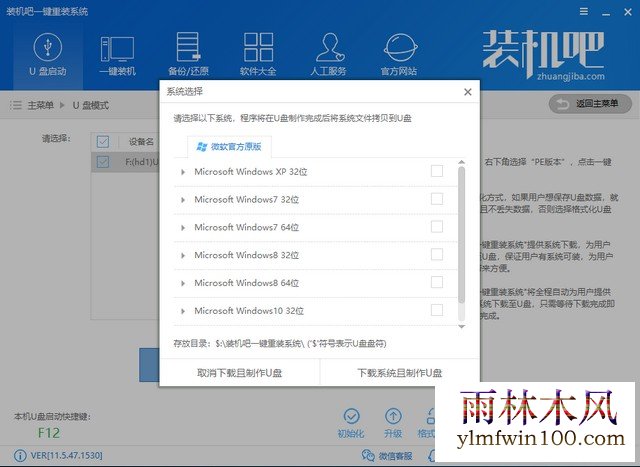The width and height of the screenshot is (640, 467).
Task: Click the scroll down arrow in system list
Action: coord(462,327)
